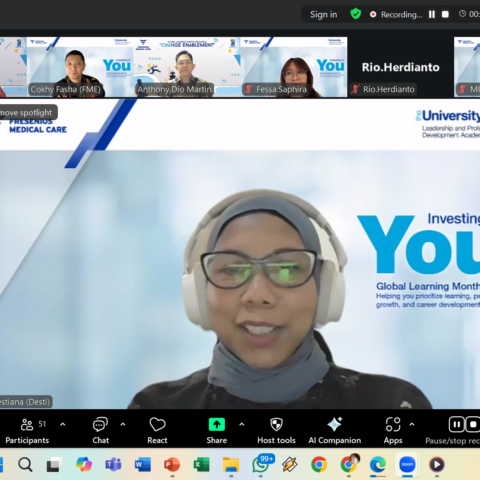Viewport: 480px width, 480px height.
Task: Open Windows taskbar Search
Action: pos(25,464)
